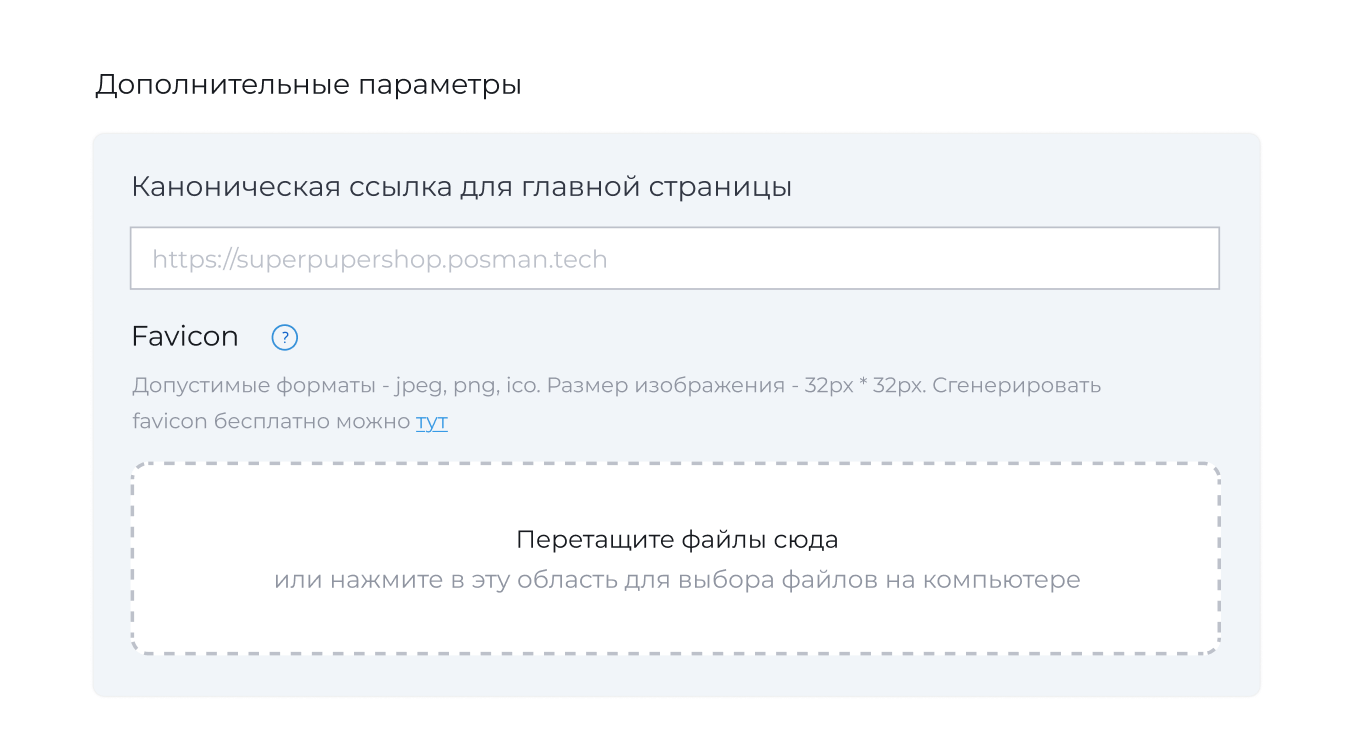
Task: Click the allowed formats description text
Action: (x=615, y=385)
